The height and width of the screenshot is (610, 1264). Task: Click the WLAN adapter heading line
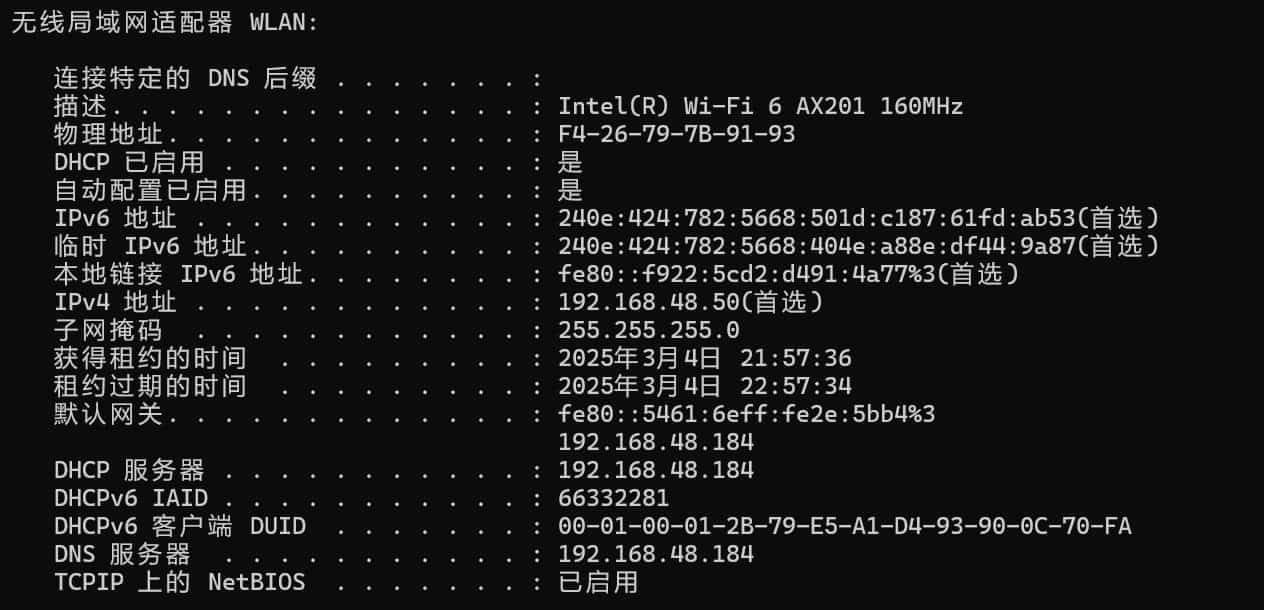165,22
